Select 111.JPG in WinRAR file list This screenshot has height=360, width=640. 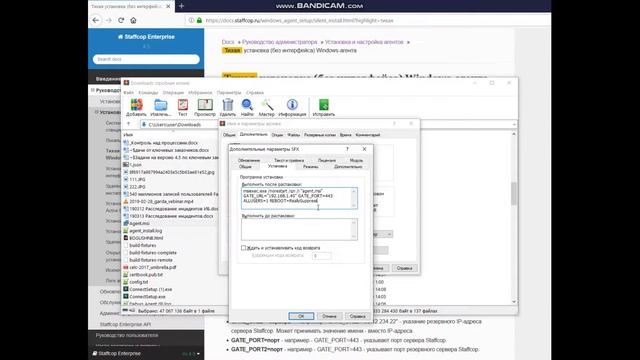pyautogui.click(x=137, y=179)
